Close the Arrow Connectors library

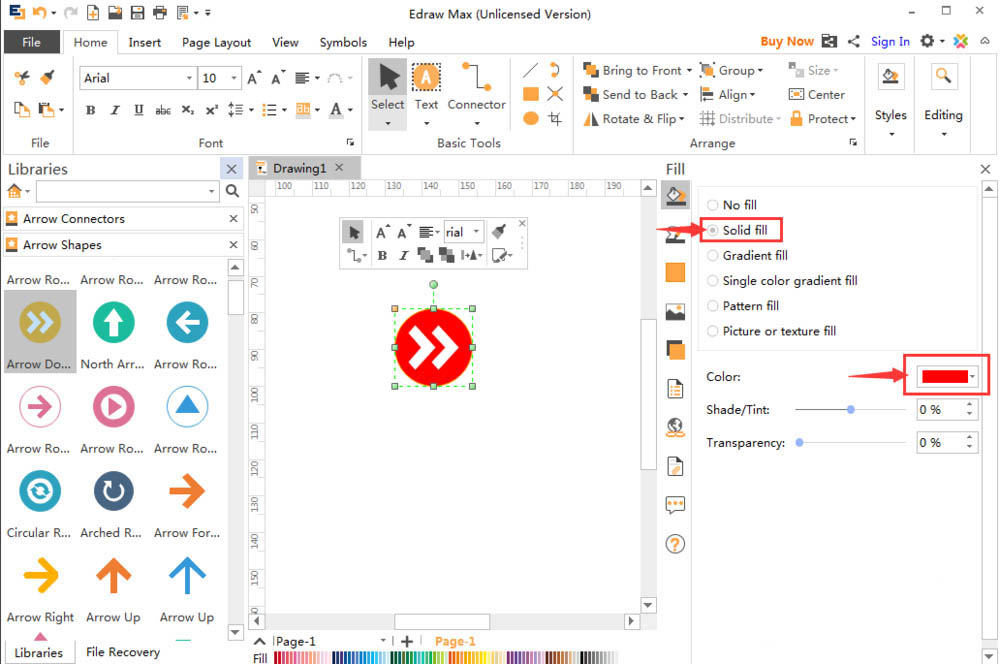pos(233,219)
